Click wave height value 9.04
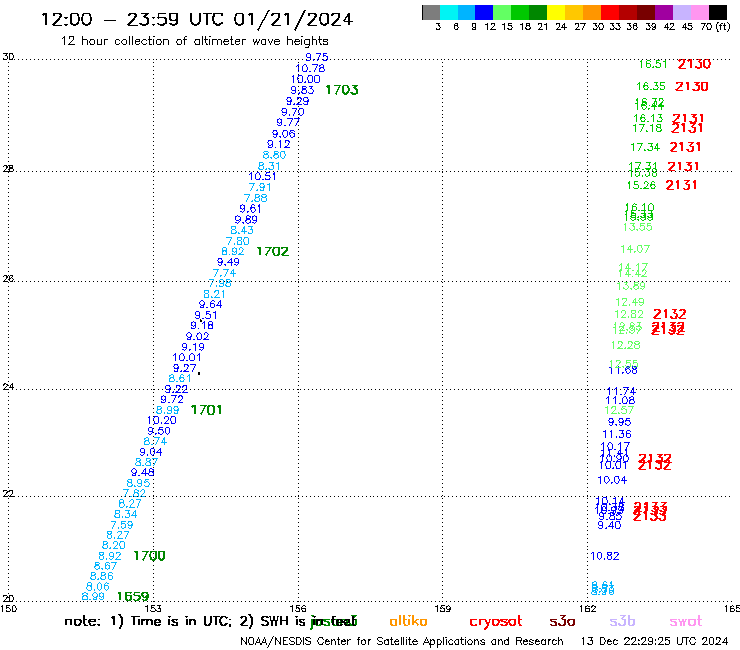The image size is (740, 650). 151,452
